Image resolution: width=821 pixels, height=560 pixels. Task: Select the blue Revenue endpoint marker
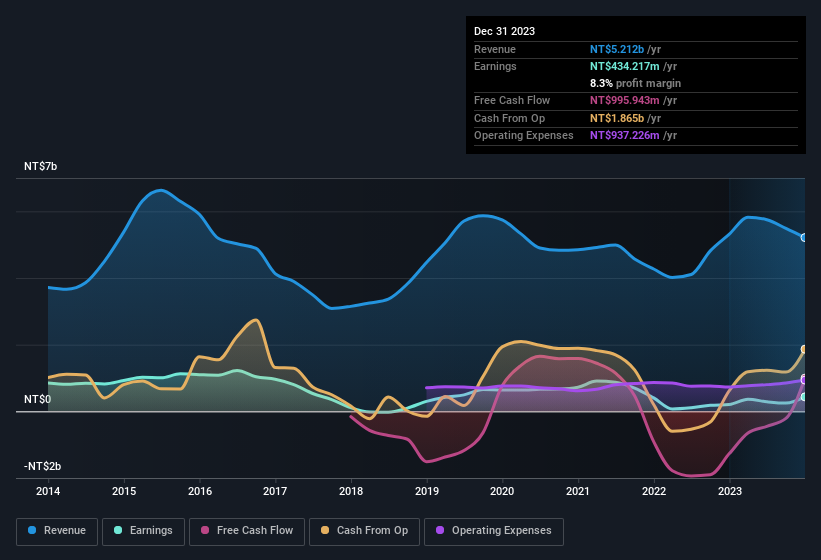(804, 238)
